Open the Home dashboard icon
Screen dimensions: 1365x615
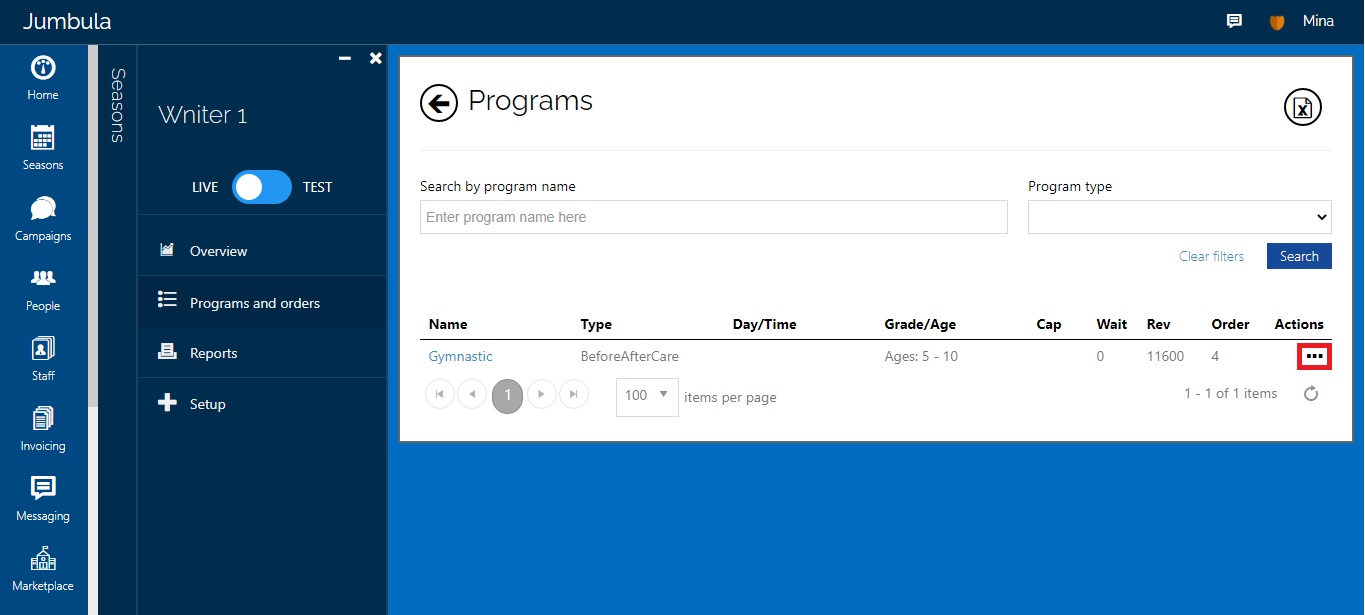pos(43,79)
